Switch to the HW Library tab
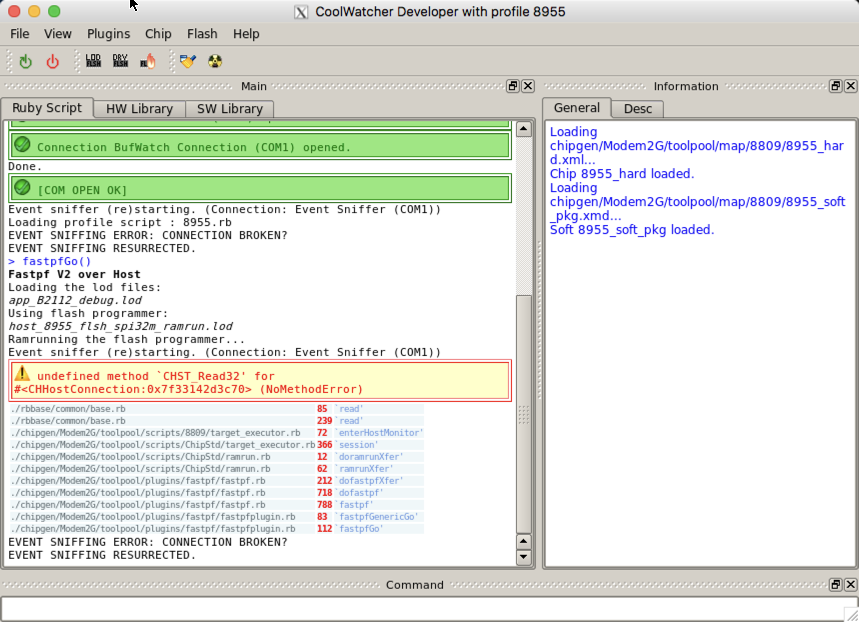 pyautogui.click(x=139, y=109)
